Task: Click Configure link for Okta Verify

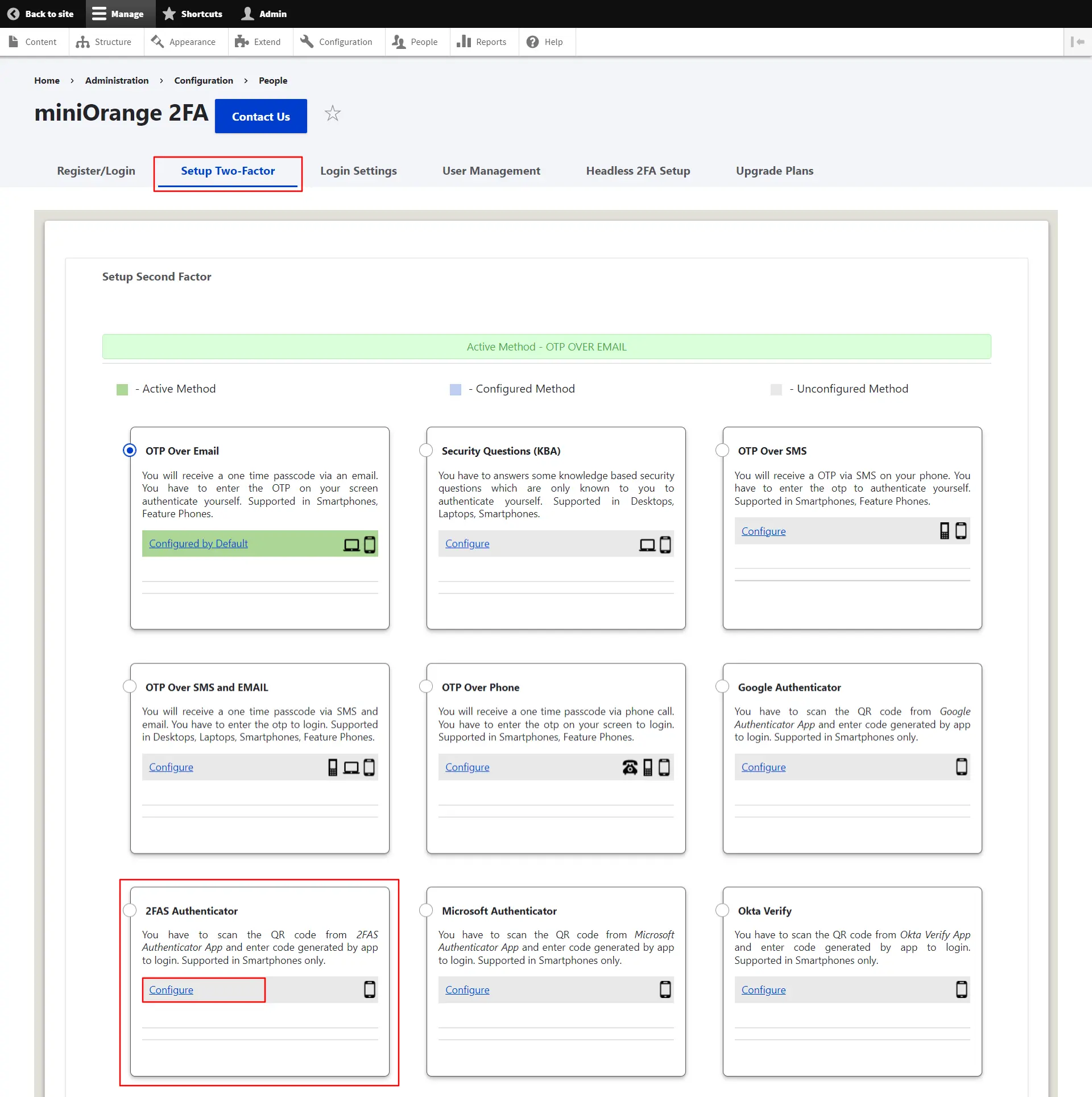Action: coord(764,989)
